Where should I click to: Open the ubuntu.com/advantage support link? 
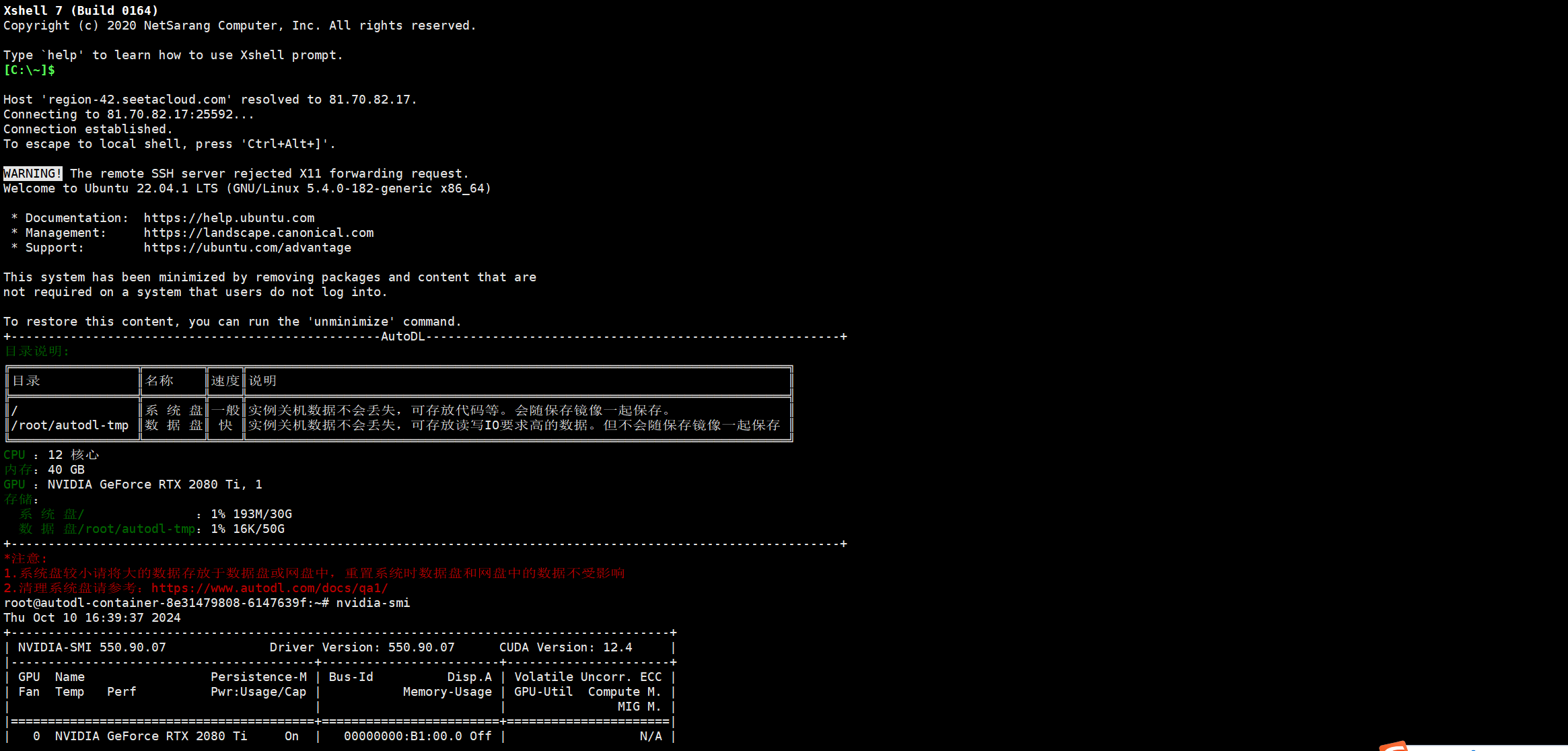coord(247,248)
